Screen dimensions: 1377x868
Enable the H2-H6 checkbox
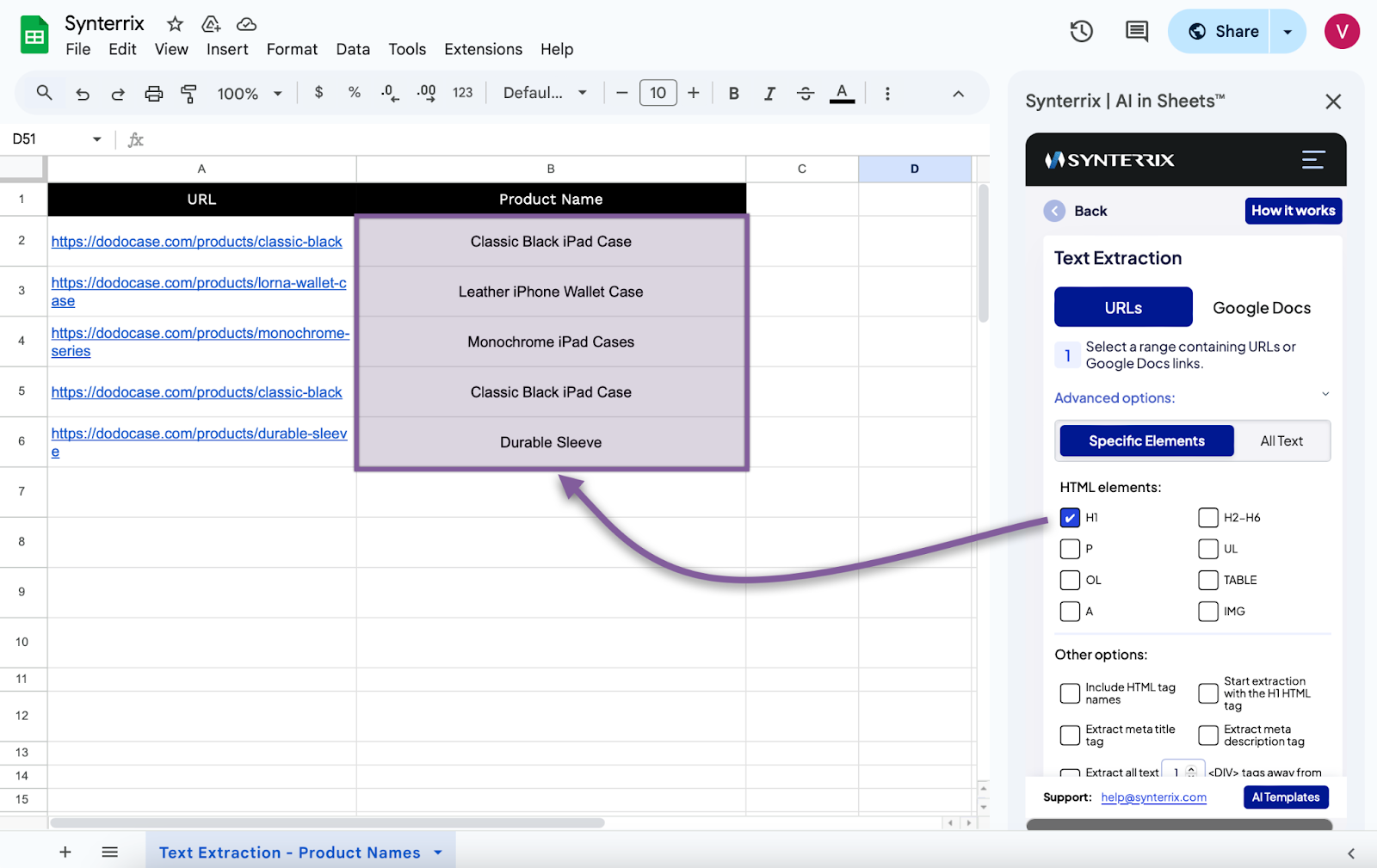[x=1208, y=518]
